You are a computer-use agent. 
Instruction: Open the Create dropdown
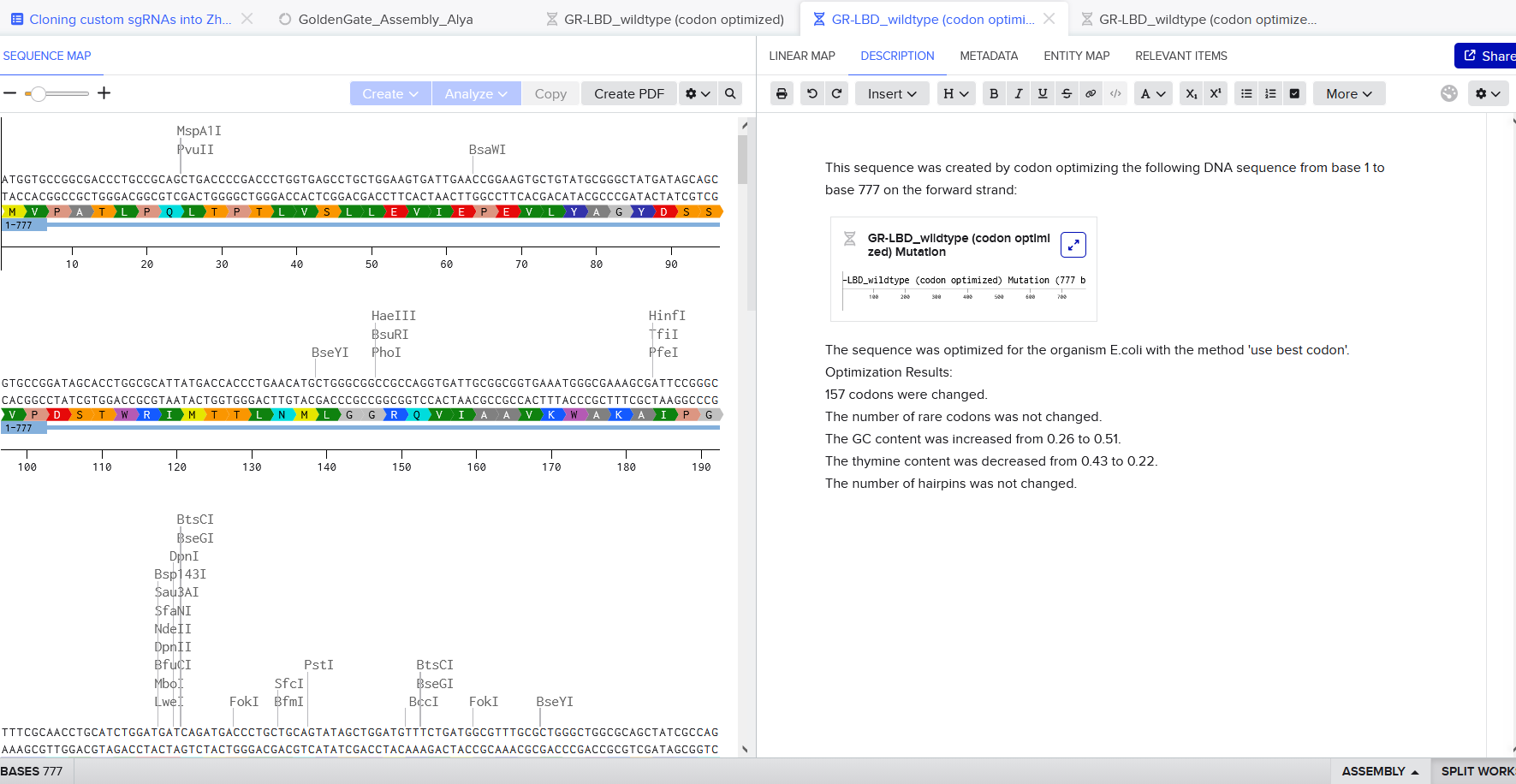point(390,94)
